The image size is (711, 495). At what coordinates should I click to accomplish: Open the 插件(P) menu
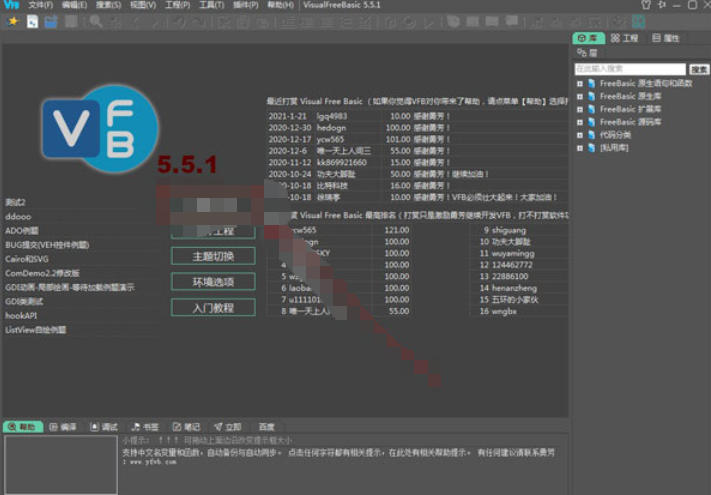(x=245, y=5)
